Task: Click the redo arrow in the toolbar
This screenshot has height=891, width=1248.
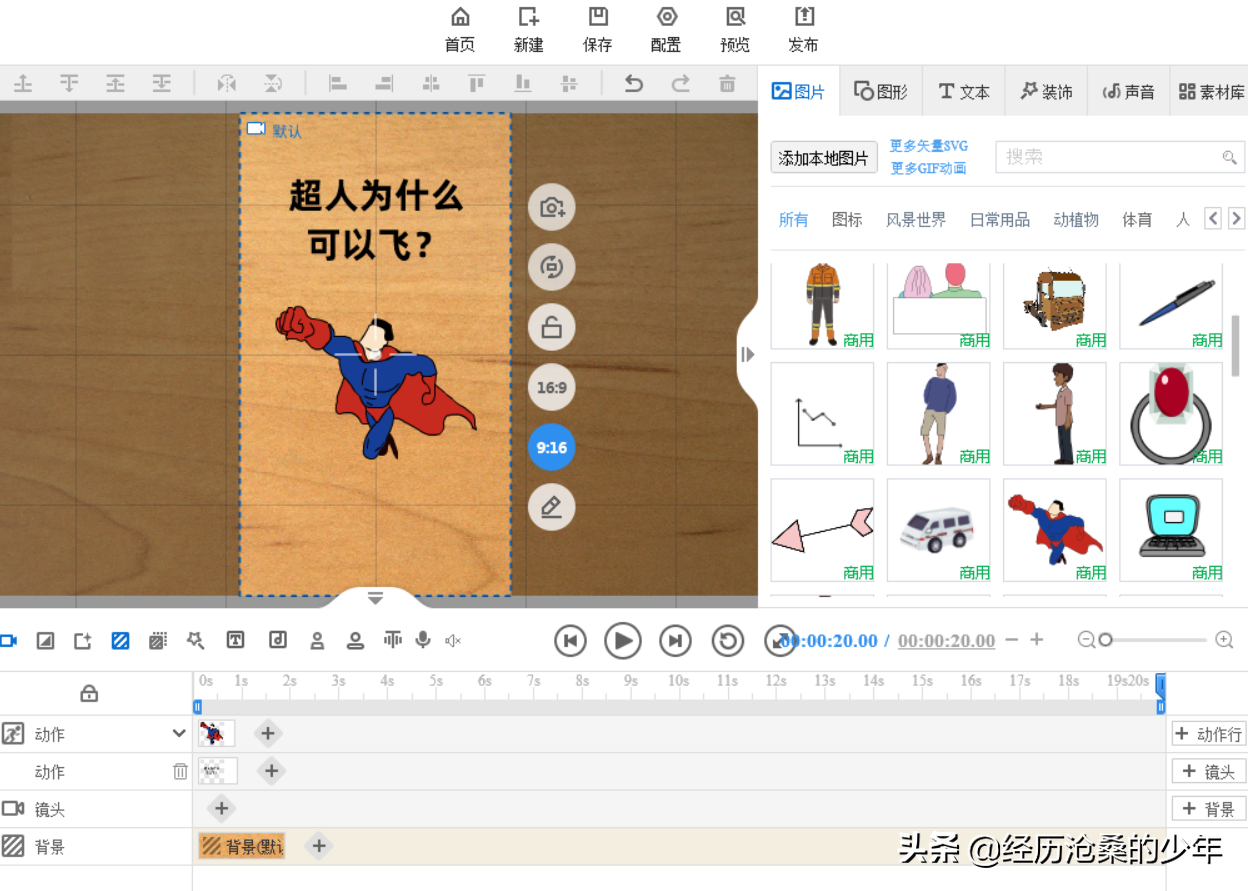Action: tap(681, 84)
